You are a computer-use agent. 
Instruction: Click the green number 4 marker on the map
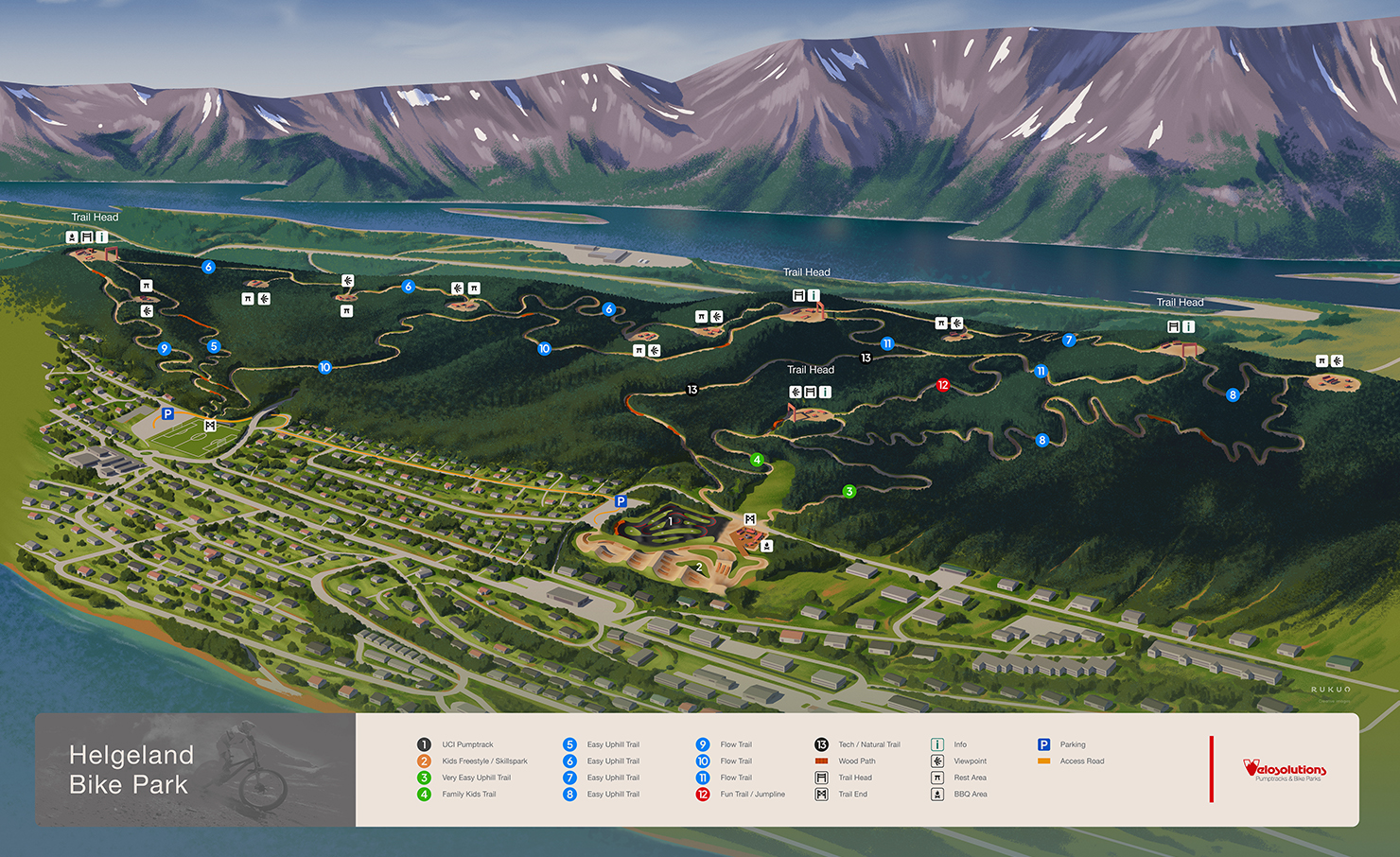757,460
